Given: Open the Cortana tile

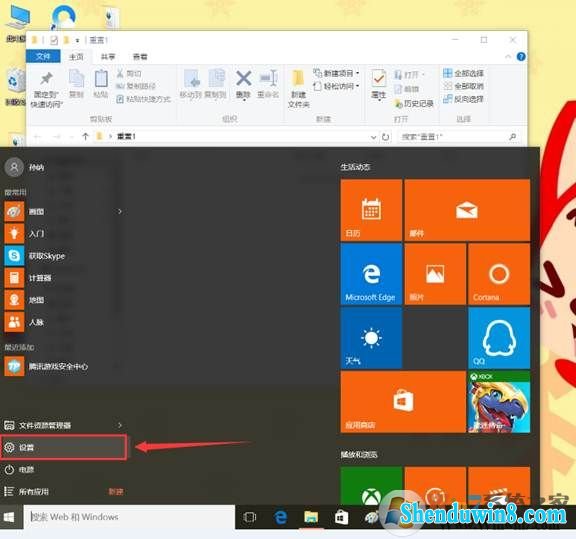Looking at the screenshot, I should click(499, 274).
